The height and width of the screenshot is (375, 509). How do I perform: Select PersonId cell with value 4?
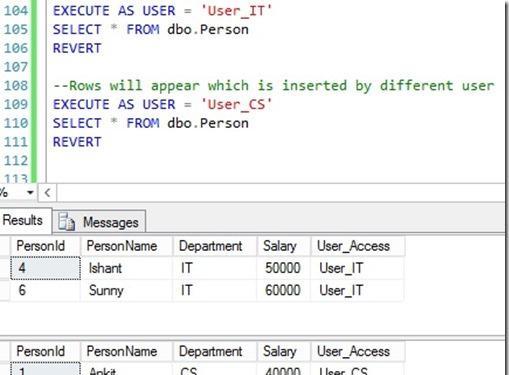point(45,268)
